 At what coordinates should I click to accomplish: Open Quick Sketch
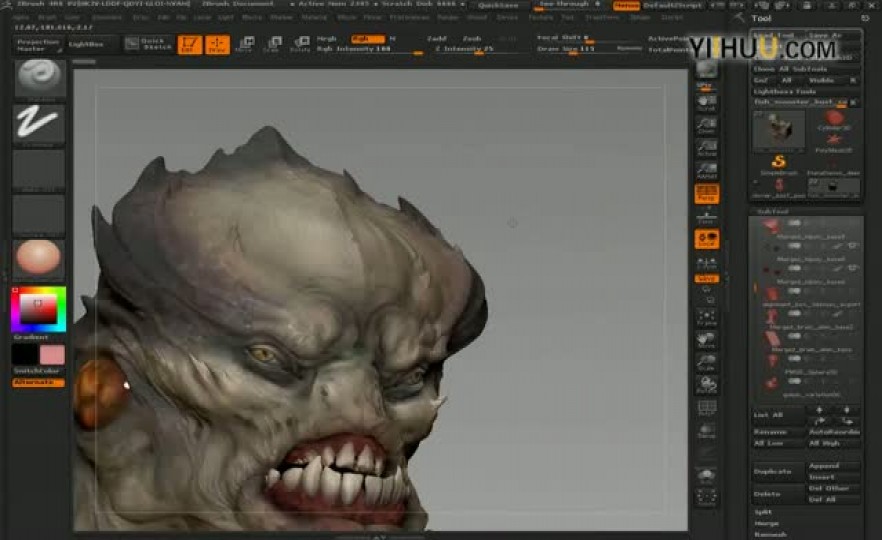148,44
